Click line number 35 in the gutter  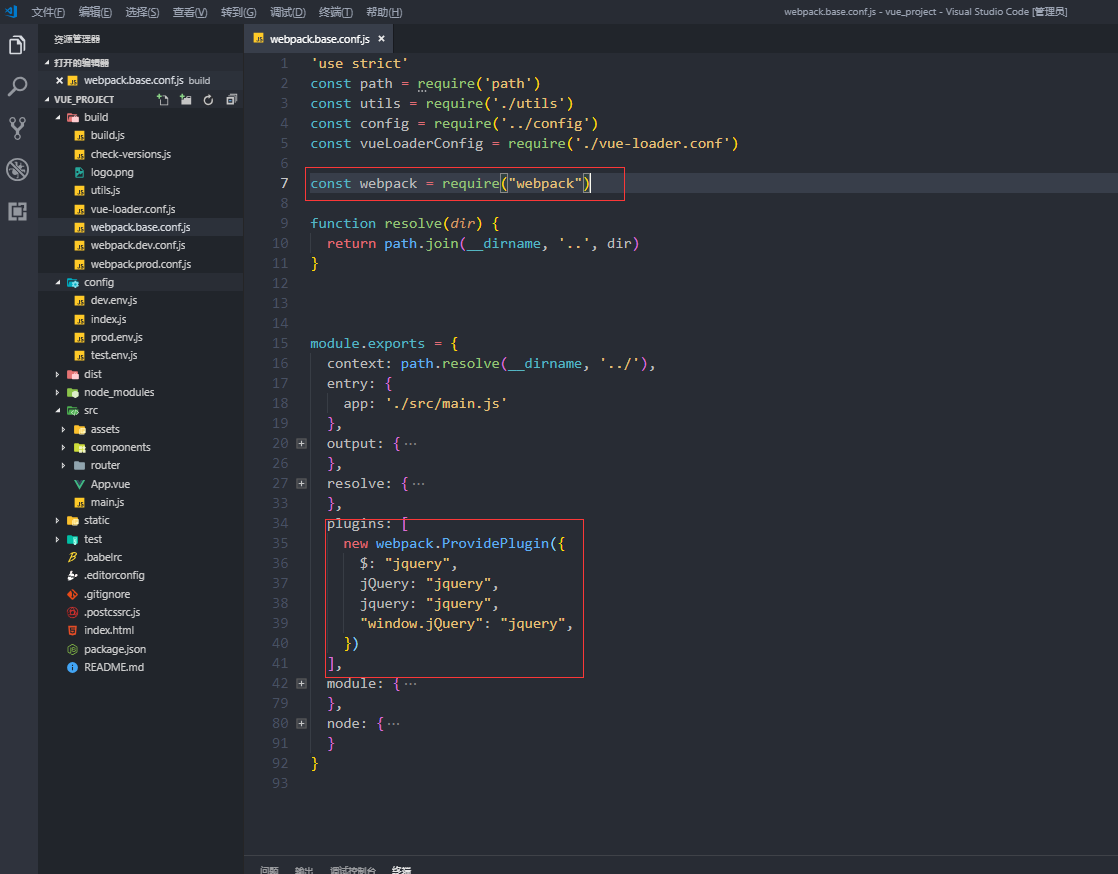280,543
